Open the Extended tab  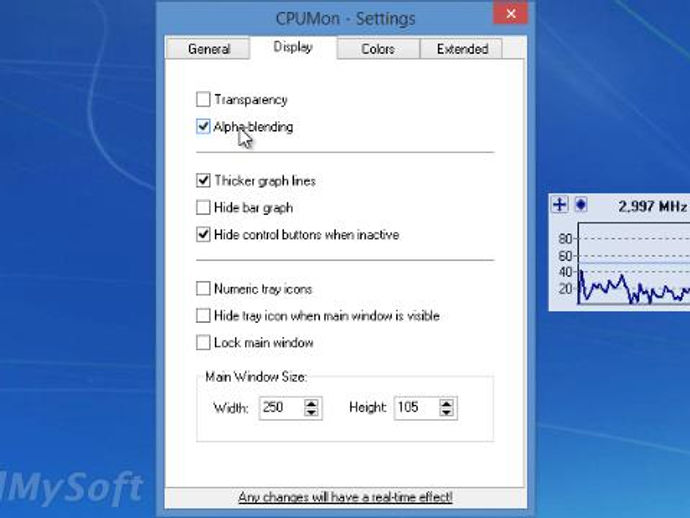tap(462, 48)
